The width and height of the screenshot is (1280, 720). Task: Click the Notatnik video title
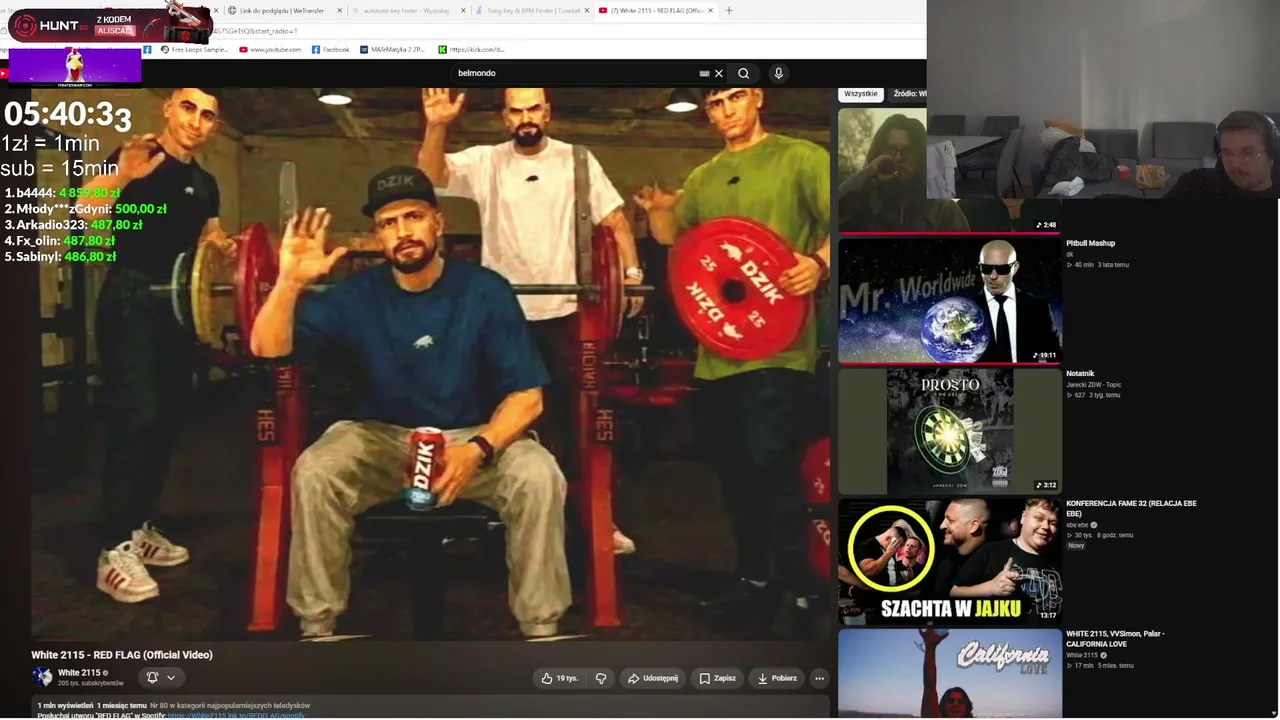[x=1080, y=373]
